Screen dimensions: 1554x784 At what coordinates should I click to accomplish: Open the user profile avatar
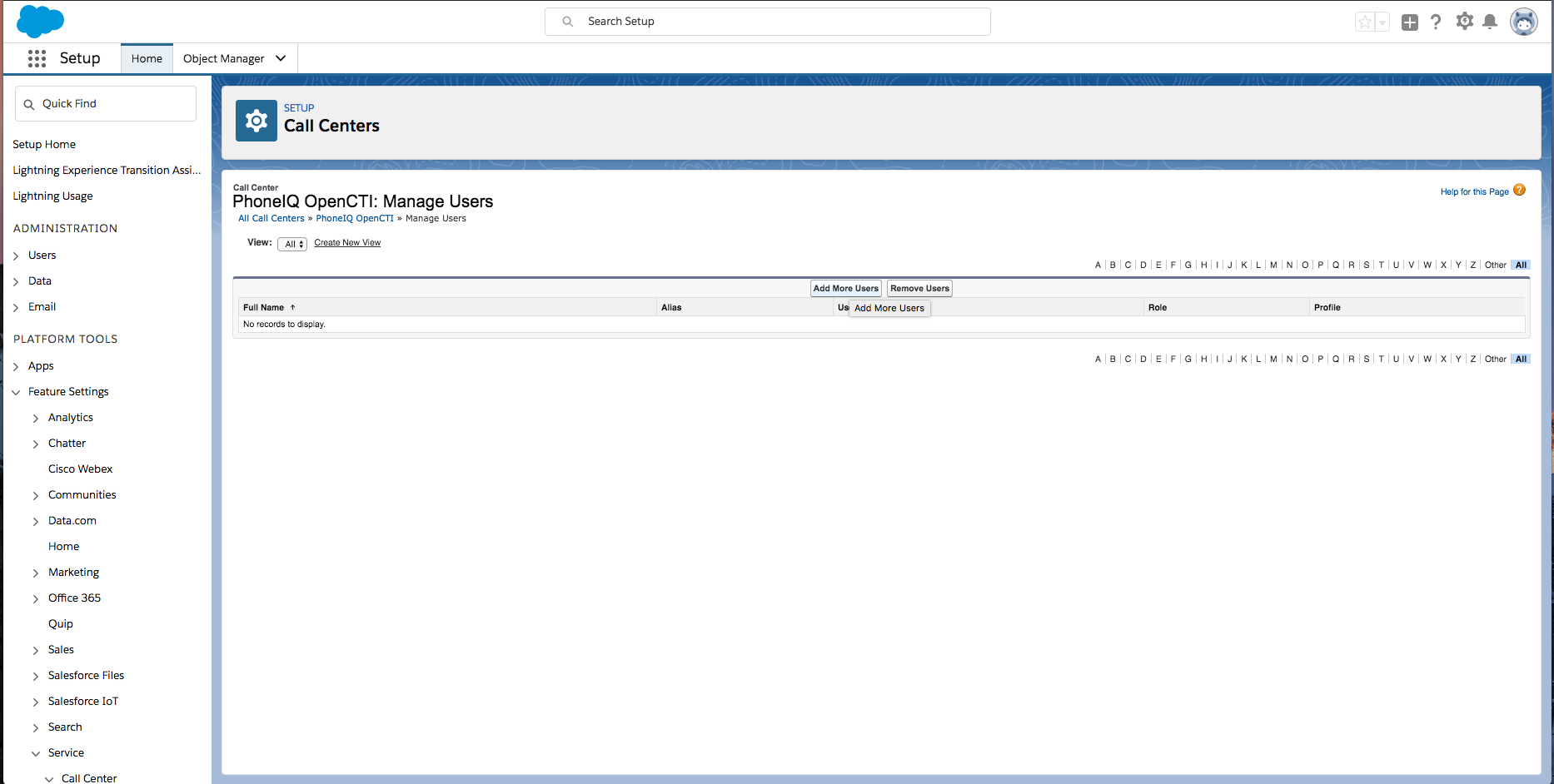pos(1523,22)
